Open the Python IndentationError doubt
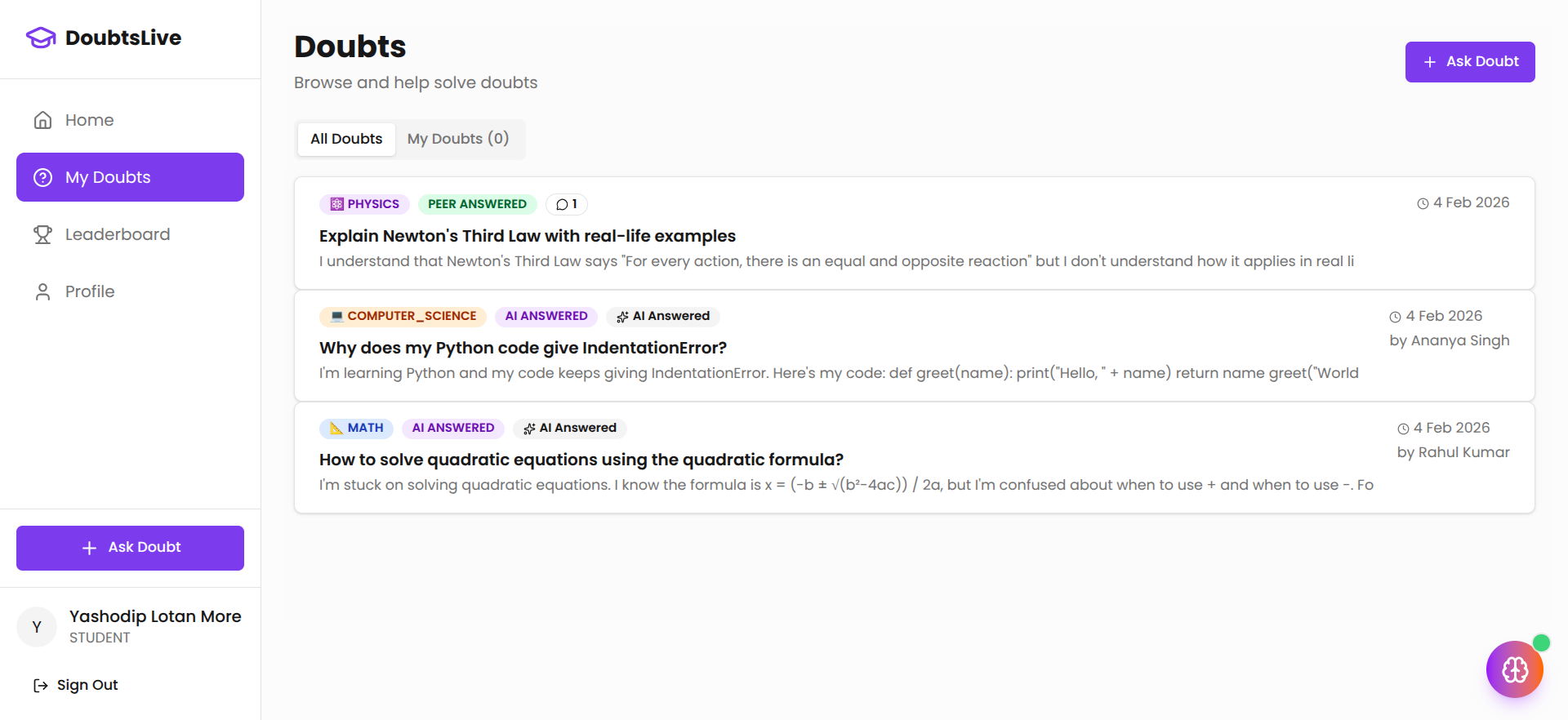The height and width of the screenshot is (720, 1568). 523,348
